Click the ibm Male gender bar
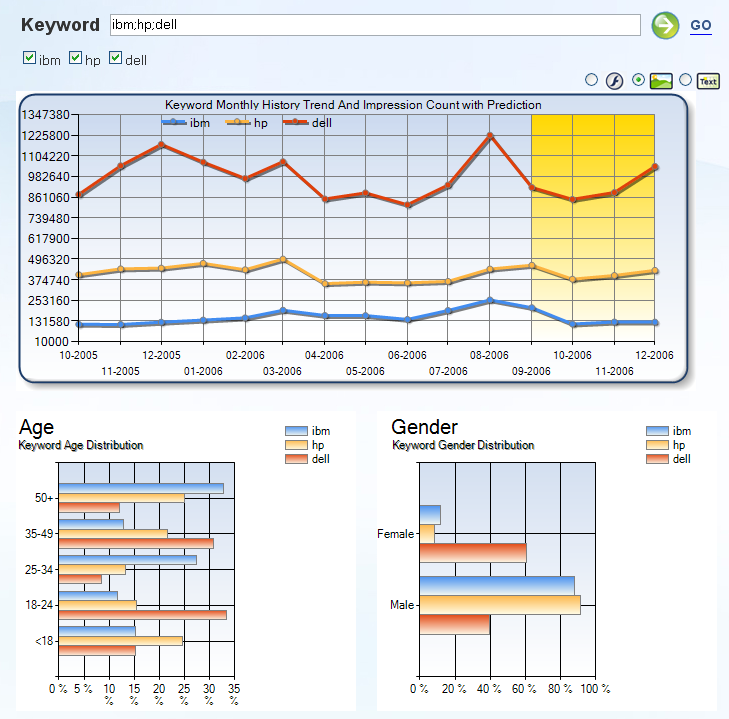Viewport: 729px width, 719px height. pyautogui.click(x=497, y=586)
